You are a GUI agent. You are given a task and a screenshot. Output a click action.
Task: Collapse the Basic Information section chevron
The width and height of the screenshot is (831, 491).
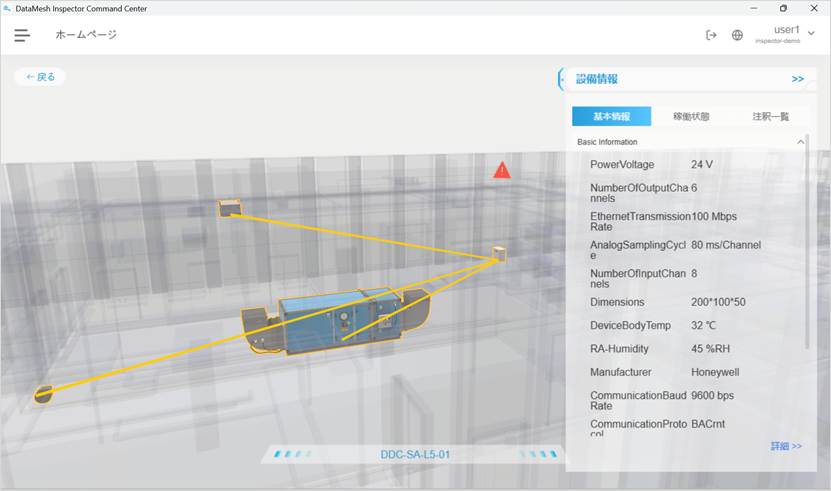[800, 142]
